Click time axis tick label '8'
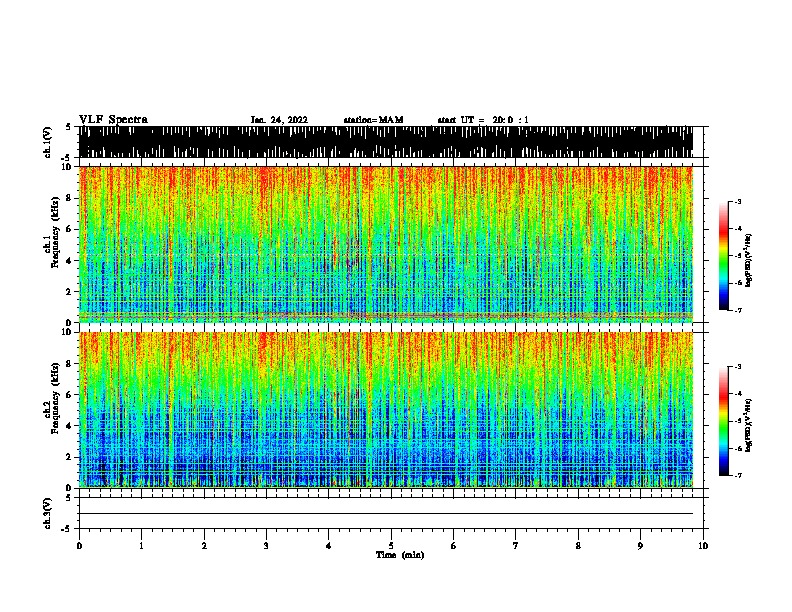 [x=578, y=546]
